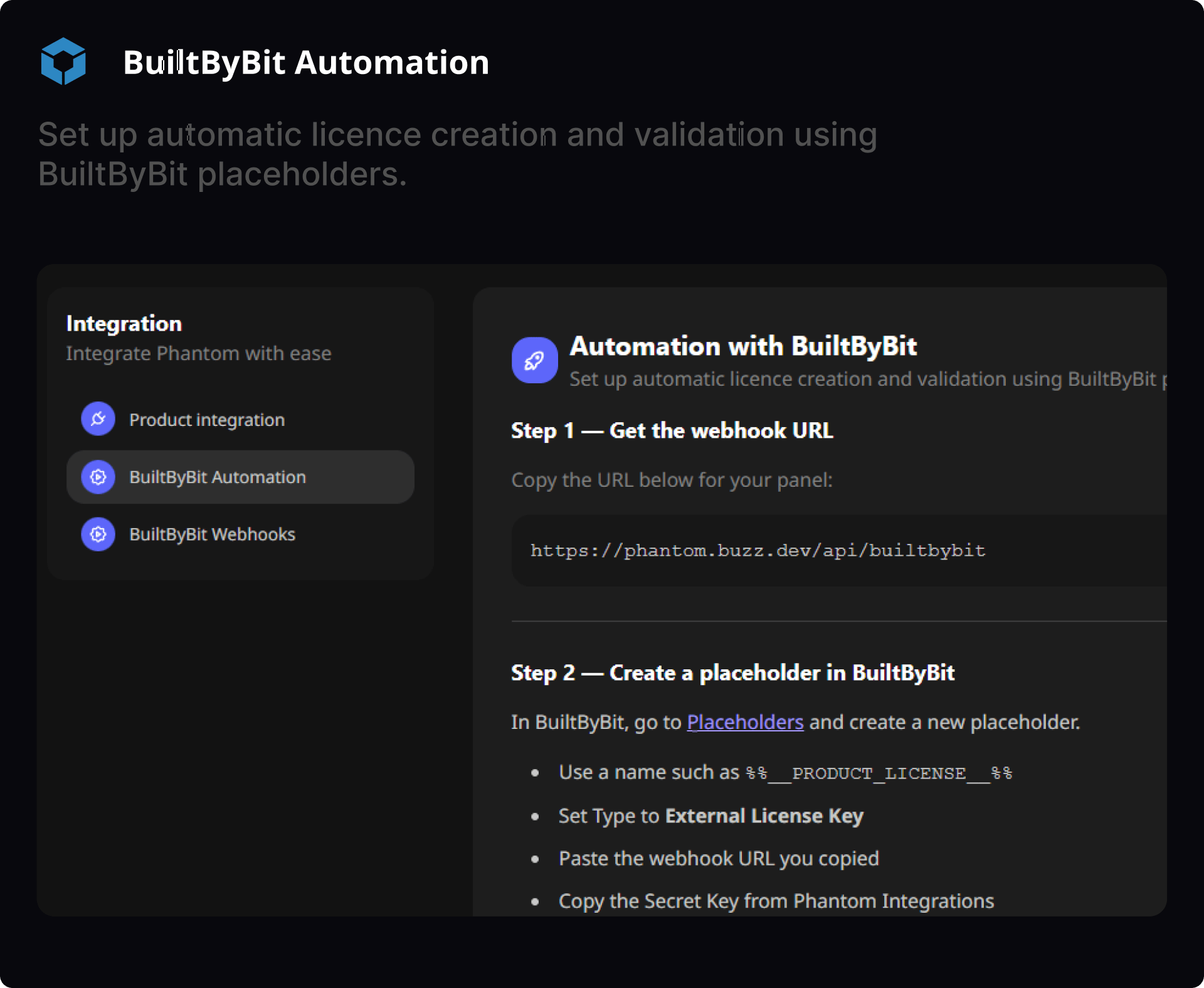Click the Step 1 webhook URL heading
Screen dimensions: 1204x988
point(672,430)
